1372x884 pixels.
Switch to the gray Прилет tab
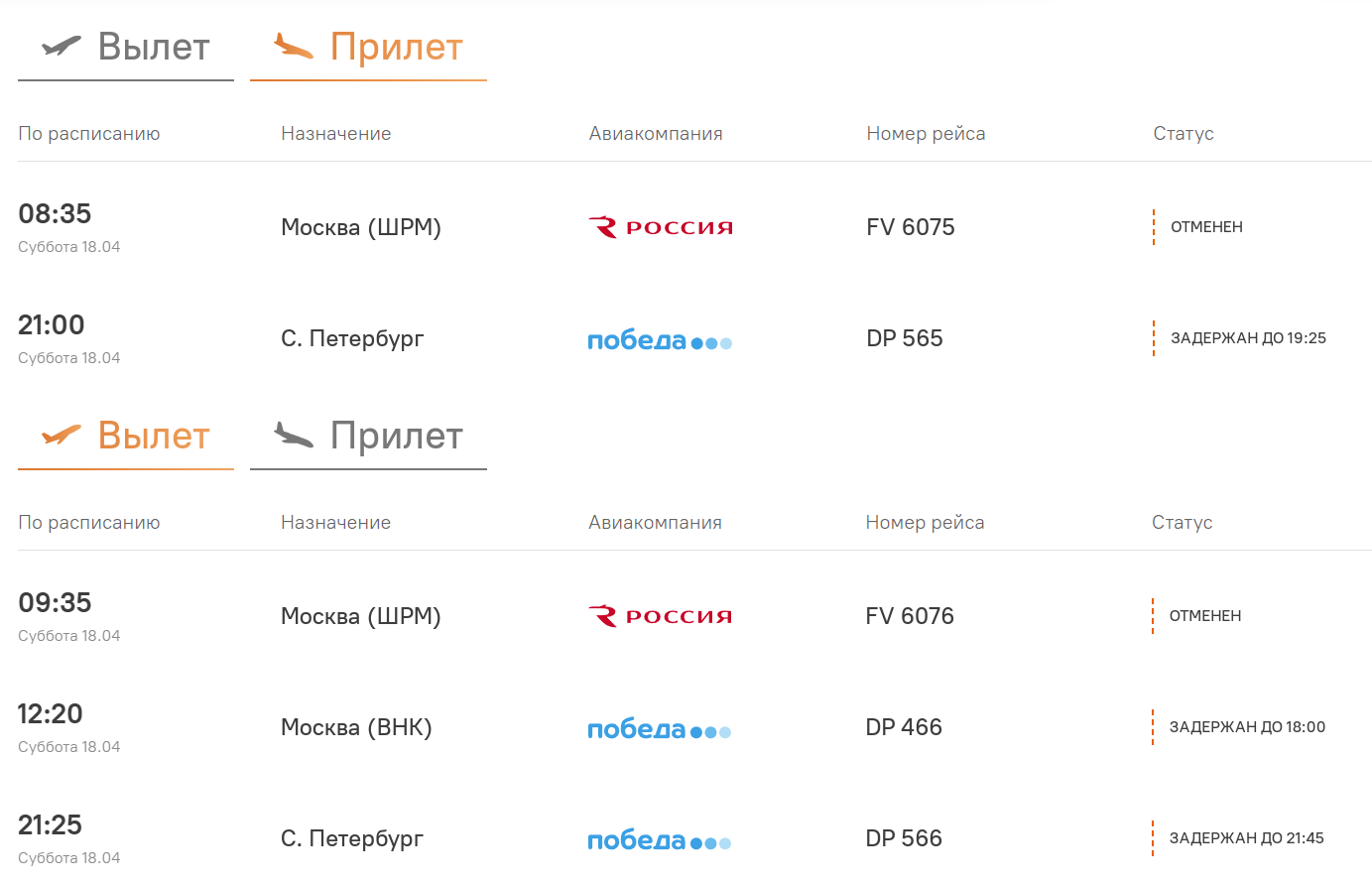coord(397,436)
